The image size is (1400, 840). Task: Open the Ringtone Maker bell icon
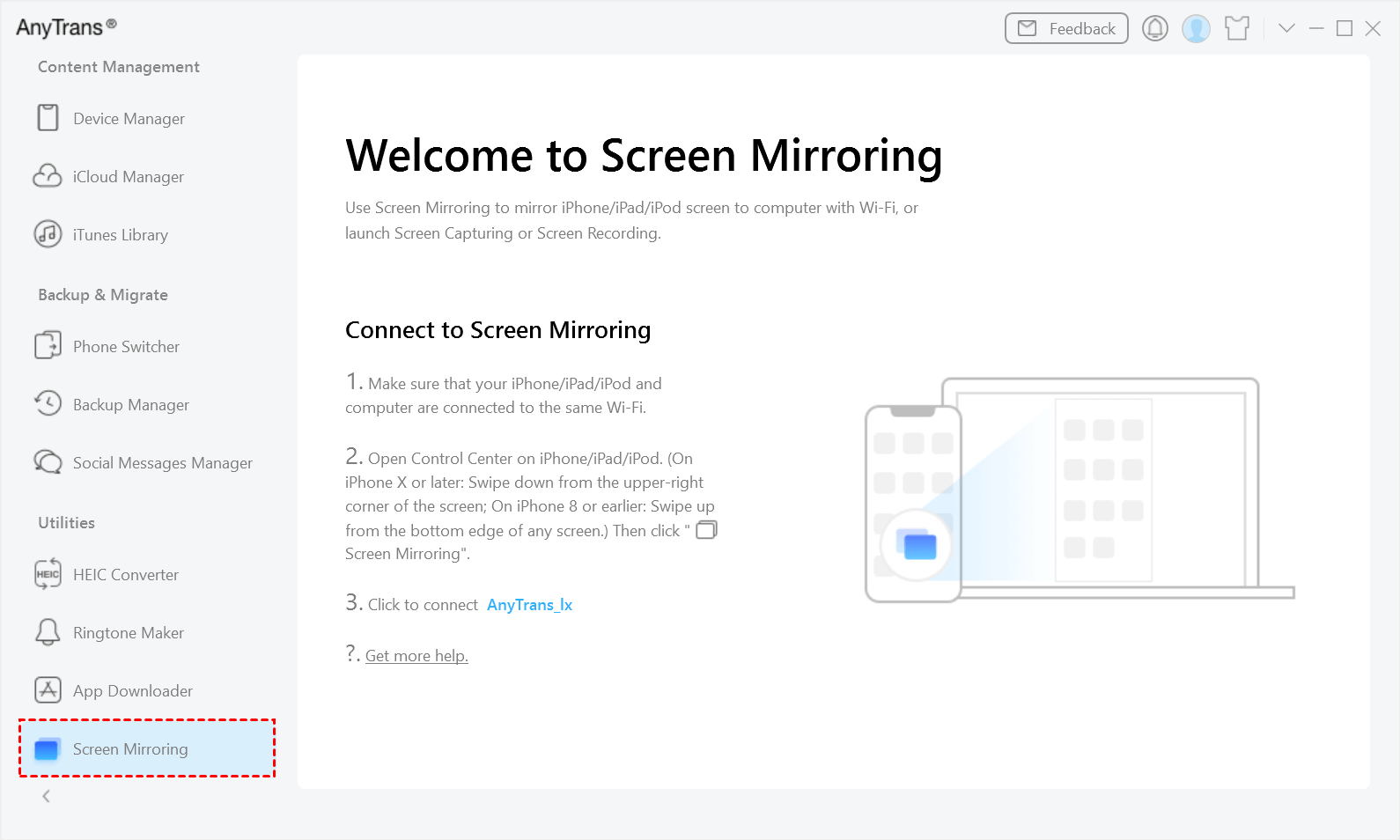pyautogui.click(x=48, y=632)
